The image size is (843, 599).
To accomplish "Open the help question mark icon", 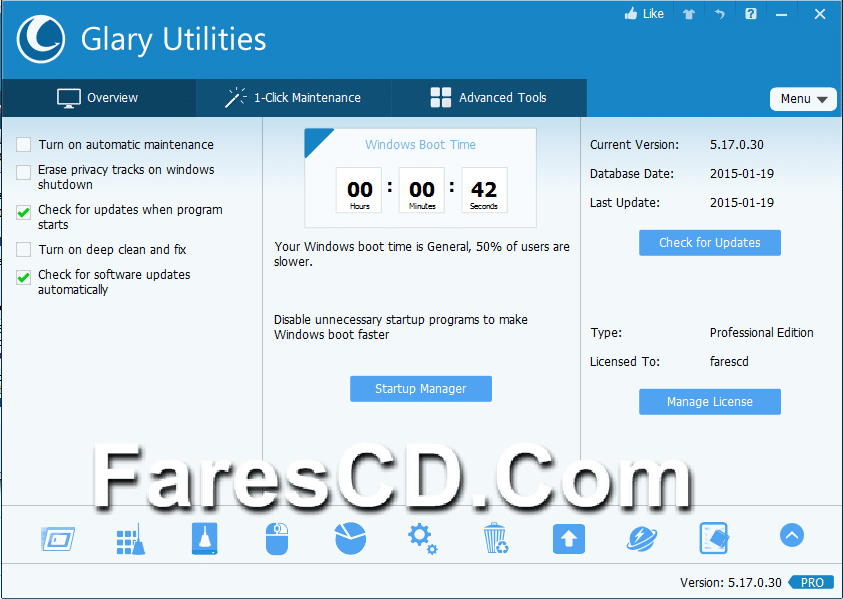I will click(x=751, y=14).
